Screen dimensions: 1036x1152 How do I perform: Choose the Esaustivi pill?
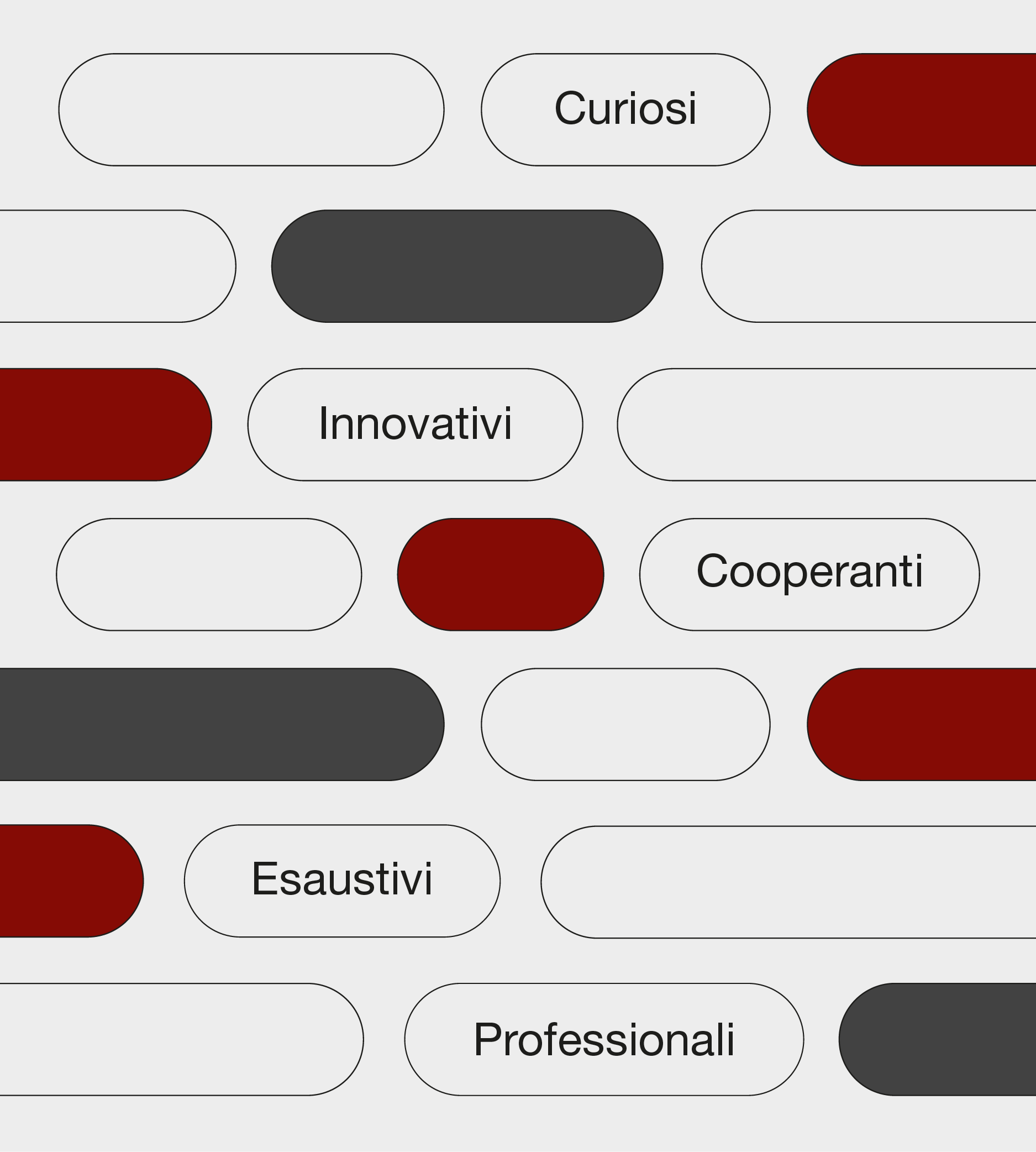341,881
